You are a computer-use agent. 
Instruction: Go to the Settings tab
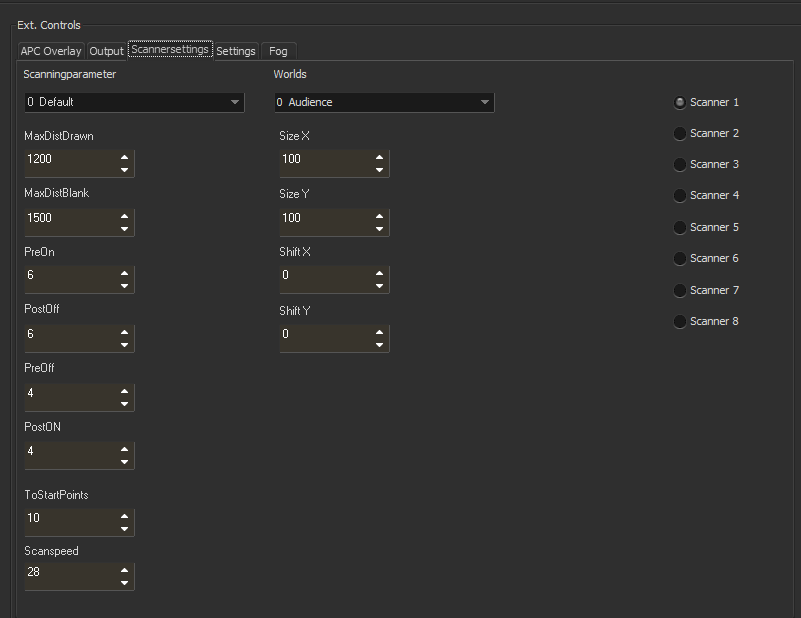(236, 51)
